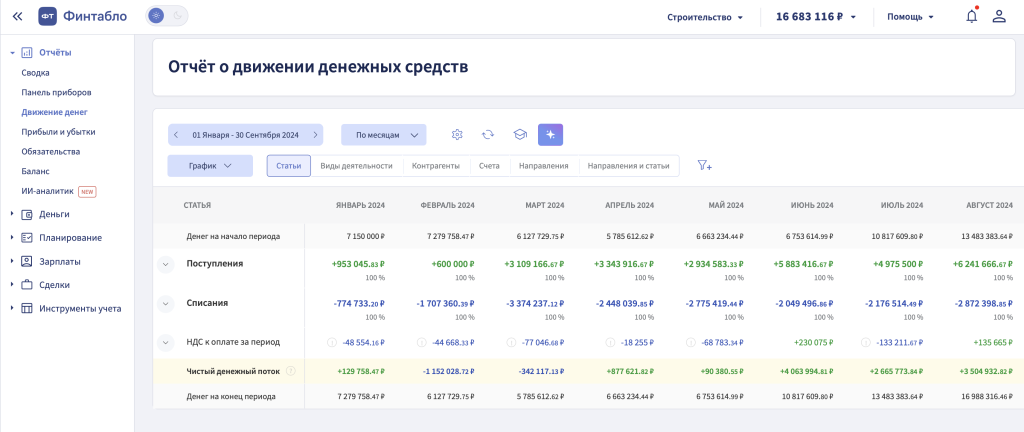Expand the Зарплаты sidebar section
1024x432 pixels.
tap(12, 261)
